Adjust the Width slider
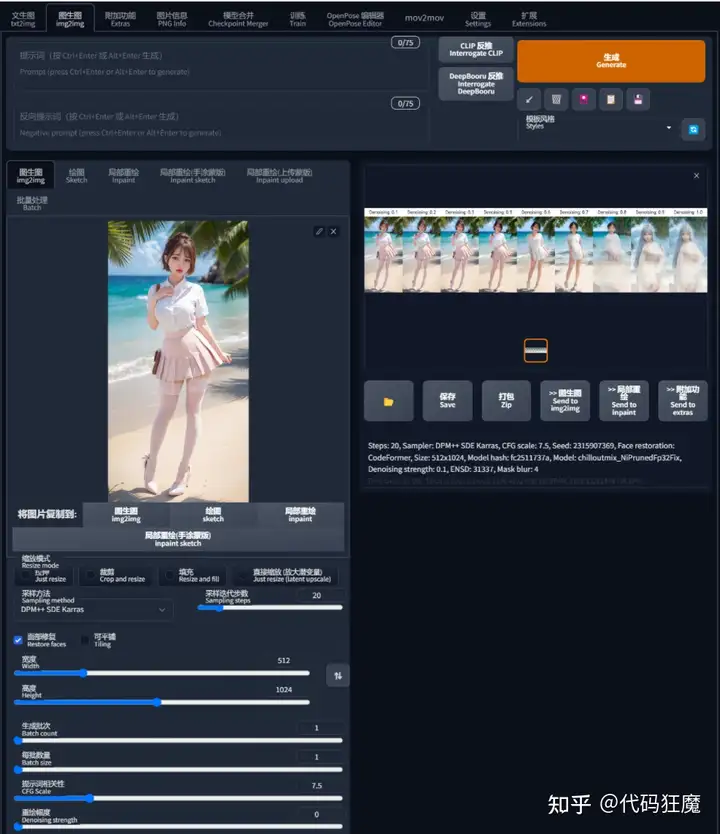The image size is (720, 834). click(162, 673)
